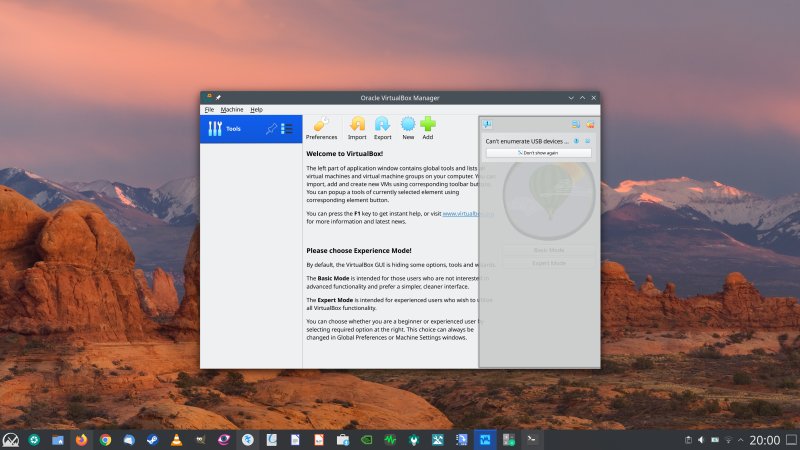Launch Firefox from the taskbar

tap(81, 440)
